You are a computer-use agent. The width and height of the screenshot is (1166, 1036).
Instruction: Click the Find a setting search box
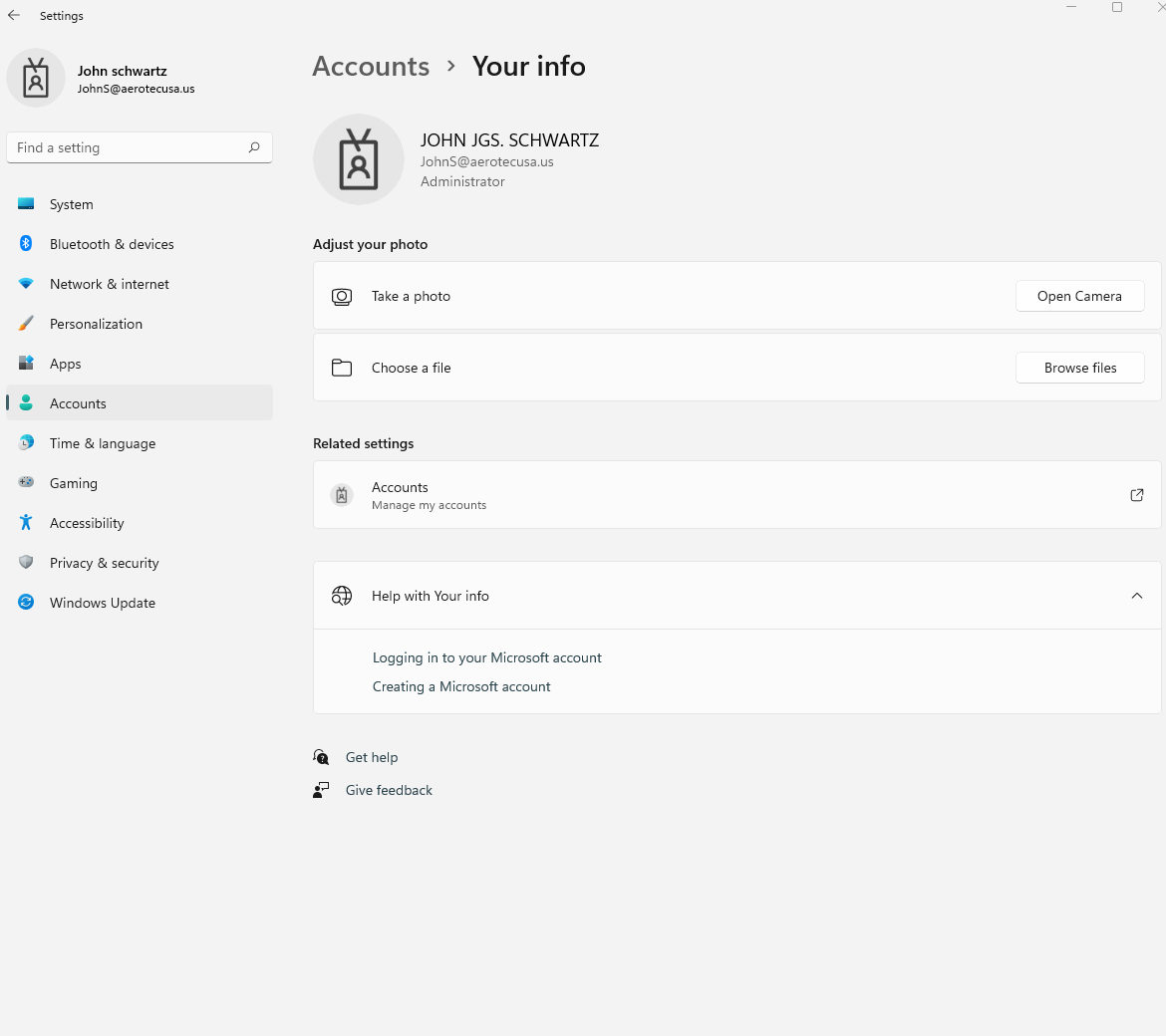[x=140, y=147]
